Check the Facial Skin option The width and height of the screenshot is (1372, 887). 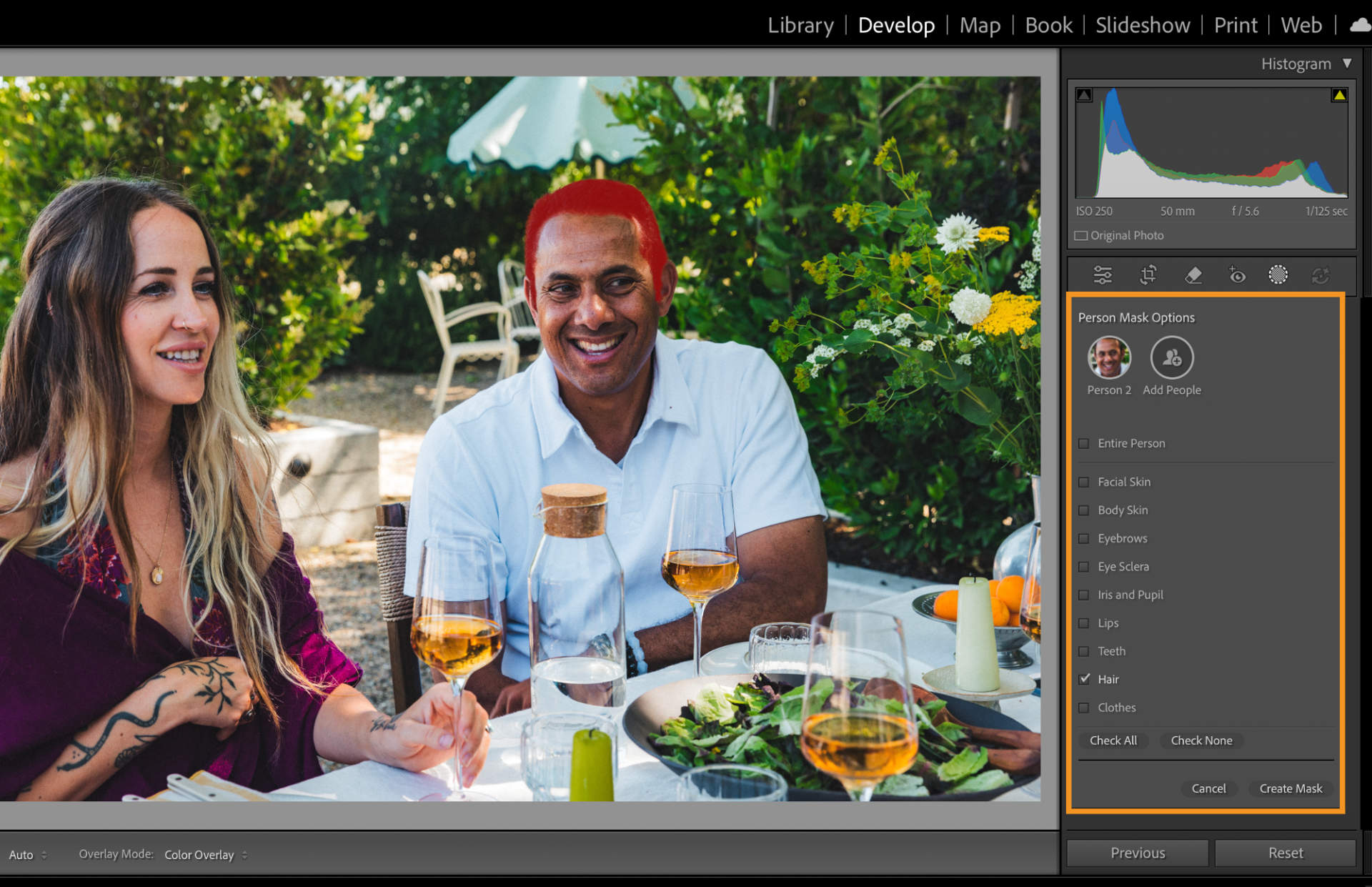(1084, 482)
